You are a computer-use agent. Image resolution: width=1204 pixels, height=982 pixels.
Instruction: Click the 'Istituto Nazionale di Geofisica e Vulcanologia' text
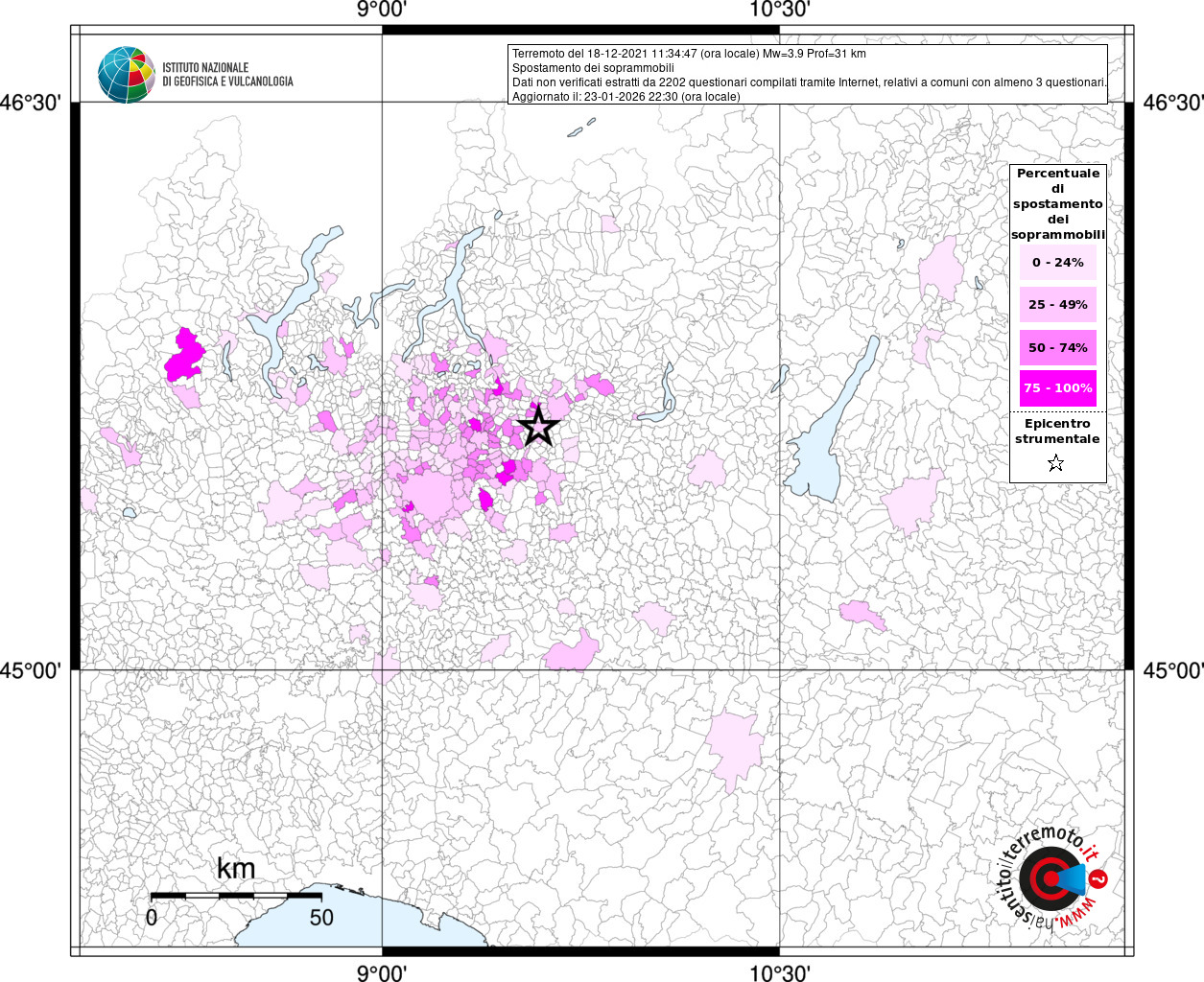click(x=227, y=75)
